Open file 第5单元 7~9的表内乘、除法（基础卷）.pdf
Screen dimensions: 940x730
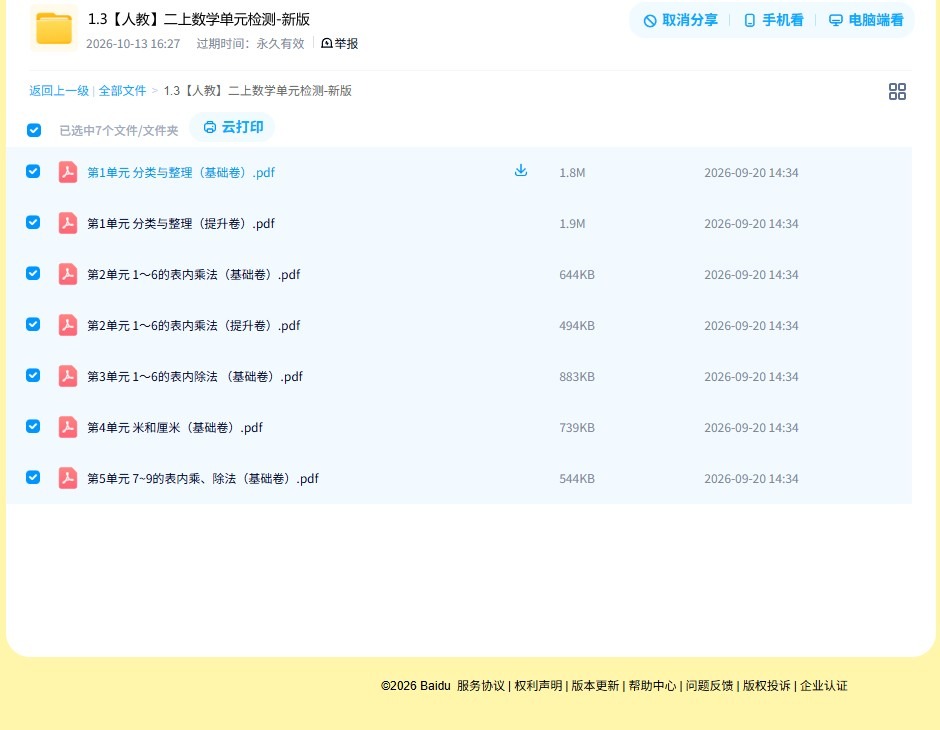click(203, 478)
